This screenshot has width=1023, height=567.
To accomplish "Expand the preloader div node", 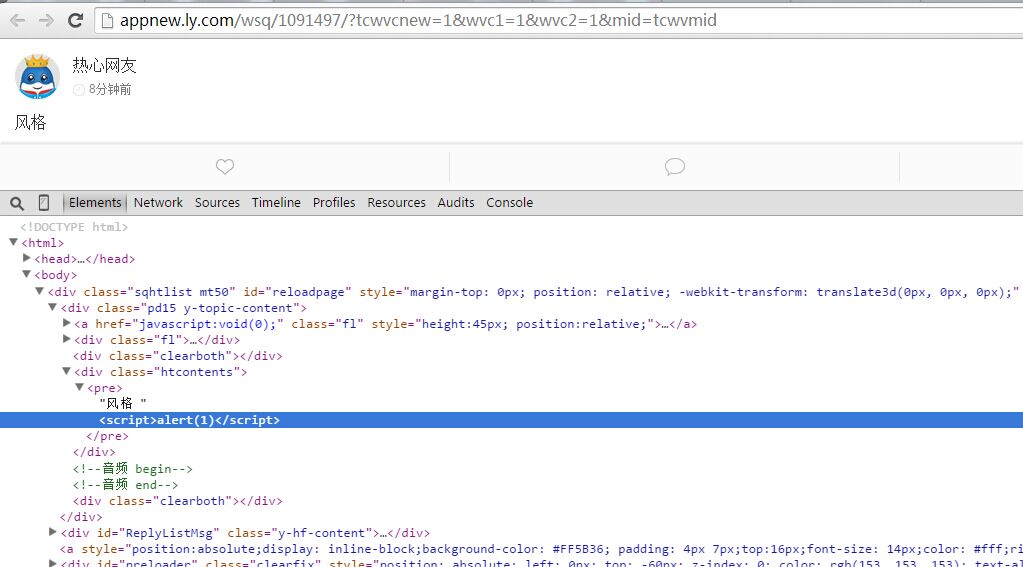I will point(53,562).
